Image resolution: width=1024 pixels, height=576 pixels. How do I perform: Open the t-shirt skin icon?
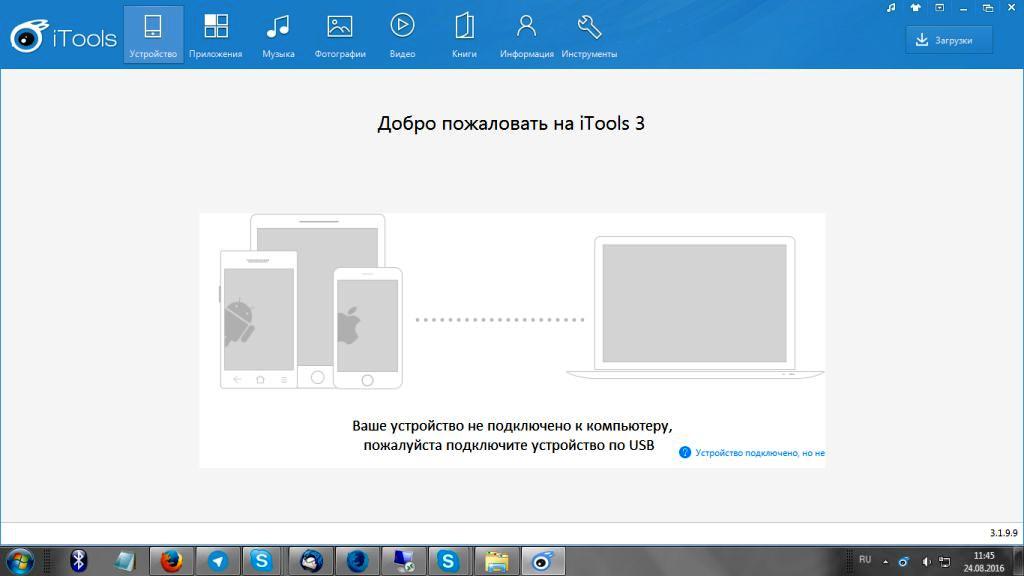916,8
